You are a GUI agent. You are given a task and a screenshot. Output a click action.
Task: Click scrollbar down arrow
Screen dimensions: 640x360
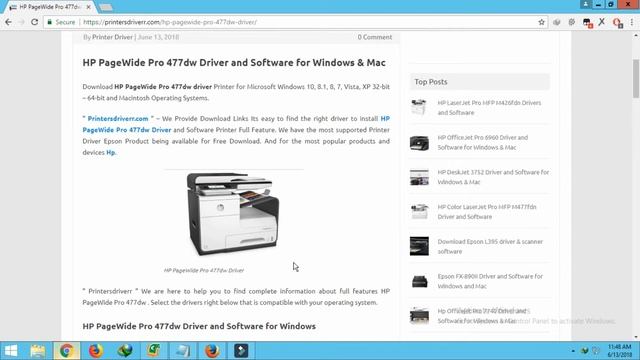click(636, 337)
